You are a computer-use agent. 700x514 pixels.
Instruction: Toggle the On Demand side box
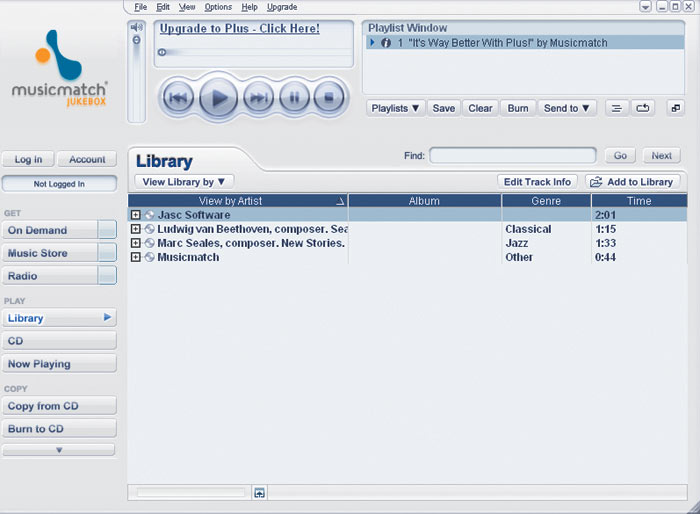[x=107, y=230]
